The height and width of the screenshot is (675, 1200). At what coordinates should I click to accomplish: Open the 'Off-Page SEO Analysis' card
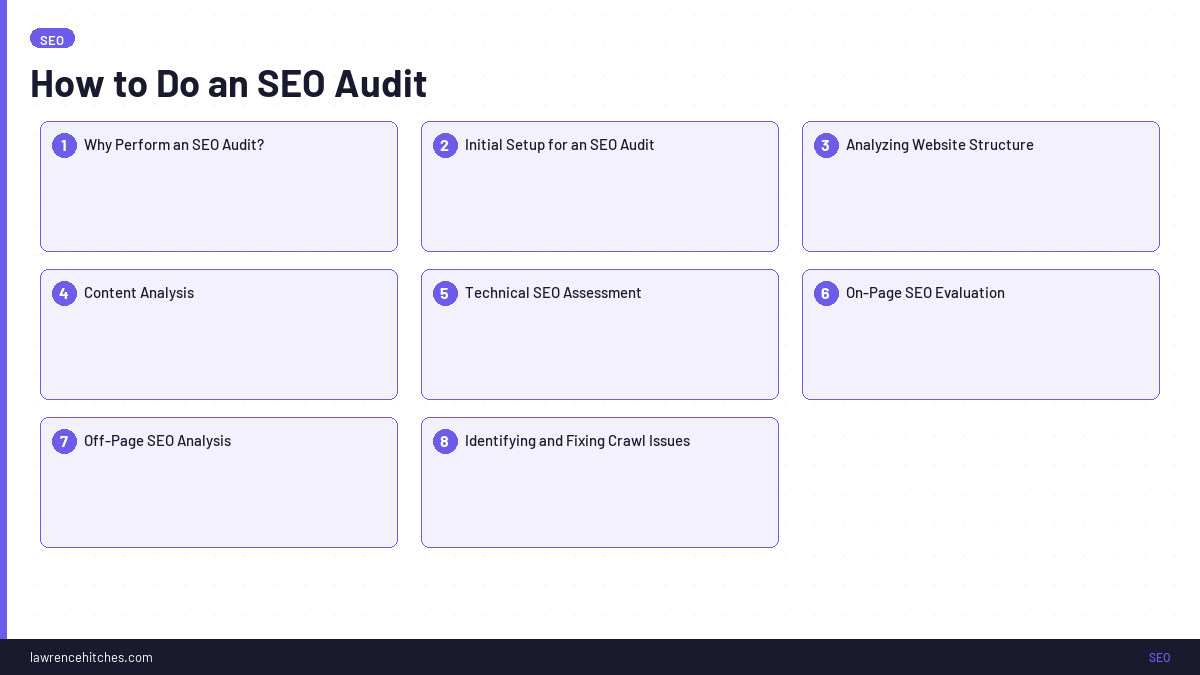(218, 482)
